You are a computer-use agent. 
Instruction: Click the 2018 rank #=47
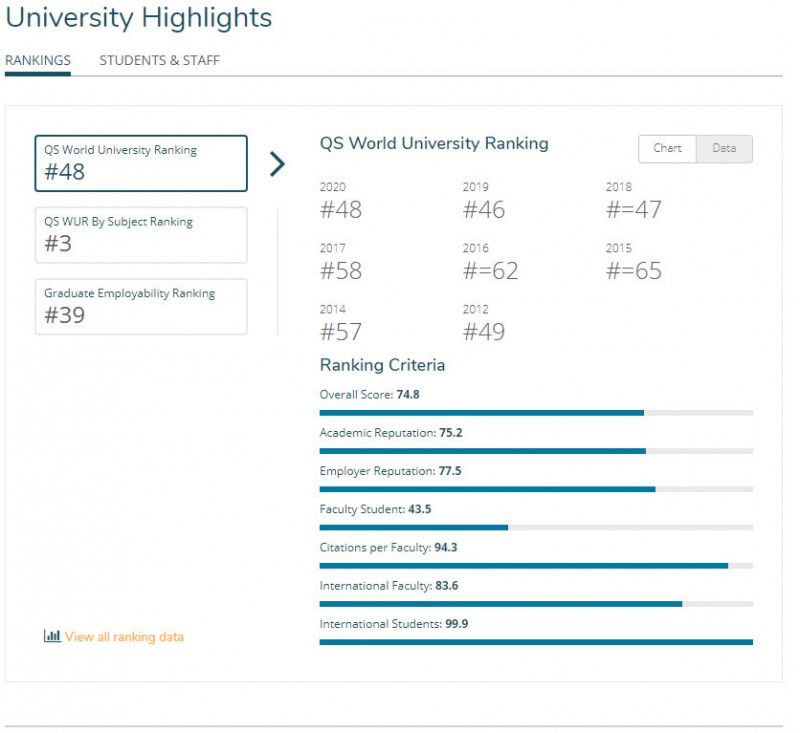click(634, 210)
